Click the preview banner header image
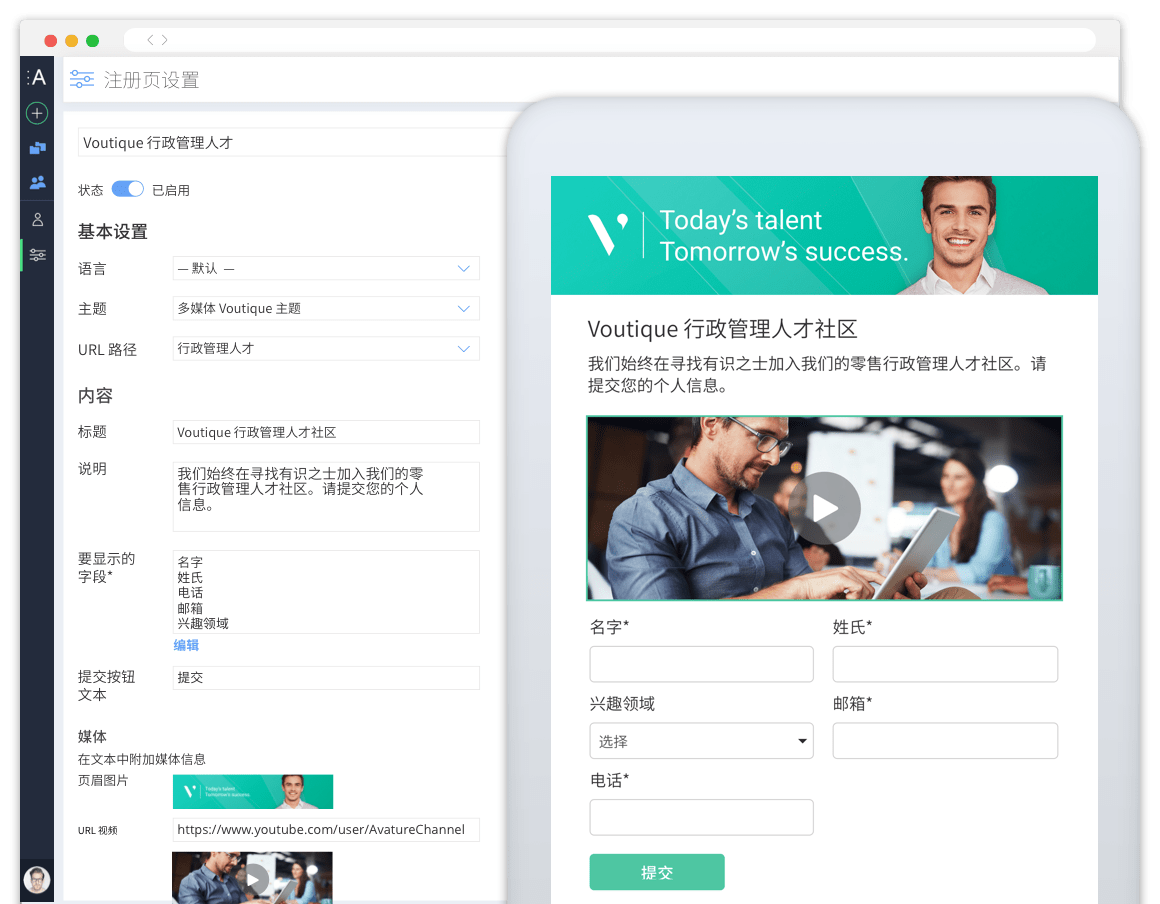This screenshot has width=1160, height=904. [824, 235]
